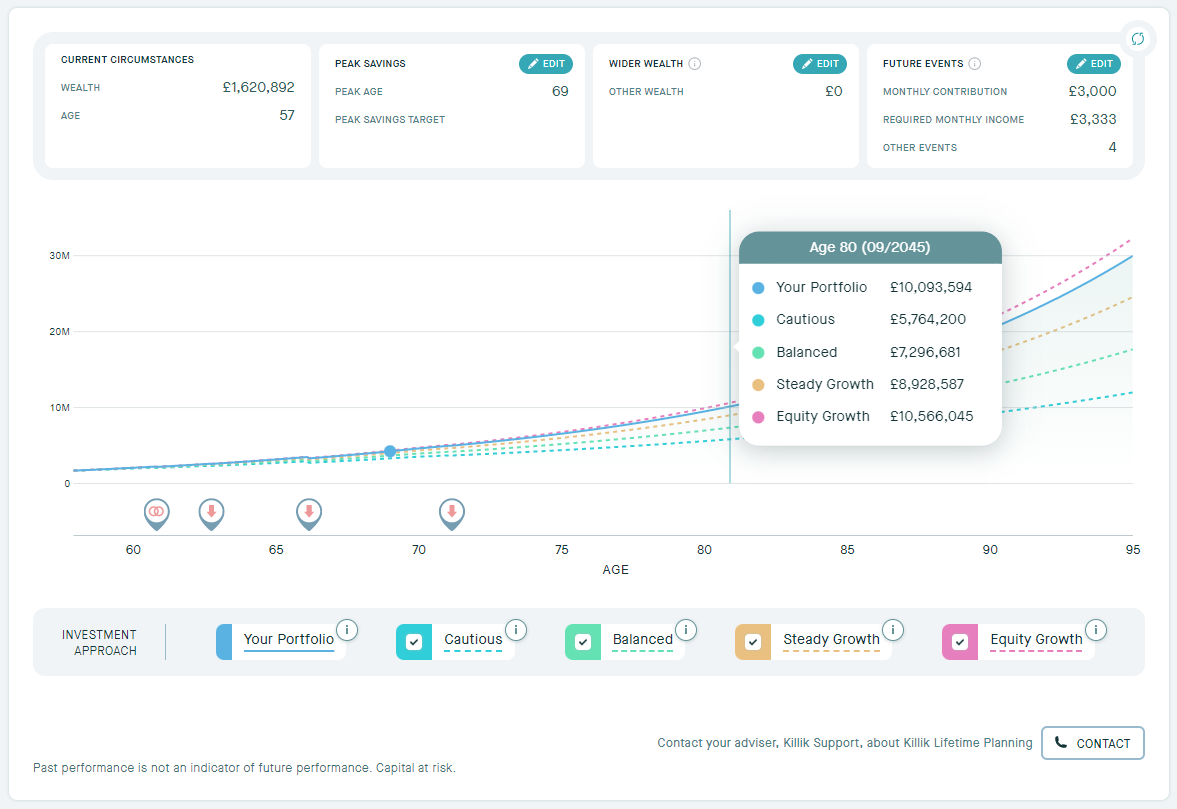
Task: Click the withdrawal marker near age 71
Action: (452, 512)
